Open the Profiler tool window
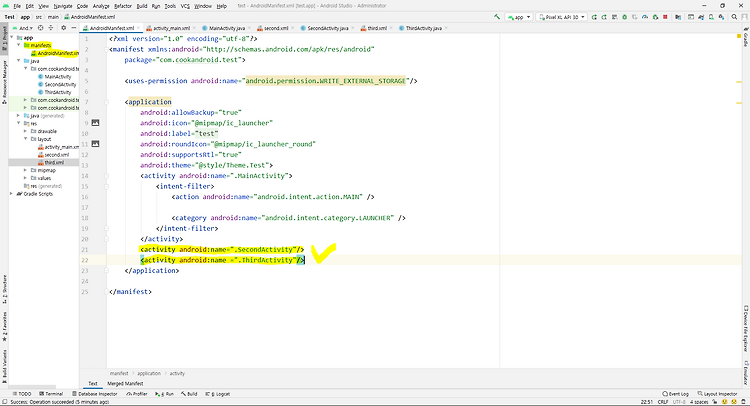This screenshot has width=750, height=406. pyautogui.click(x=137, y=394)
